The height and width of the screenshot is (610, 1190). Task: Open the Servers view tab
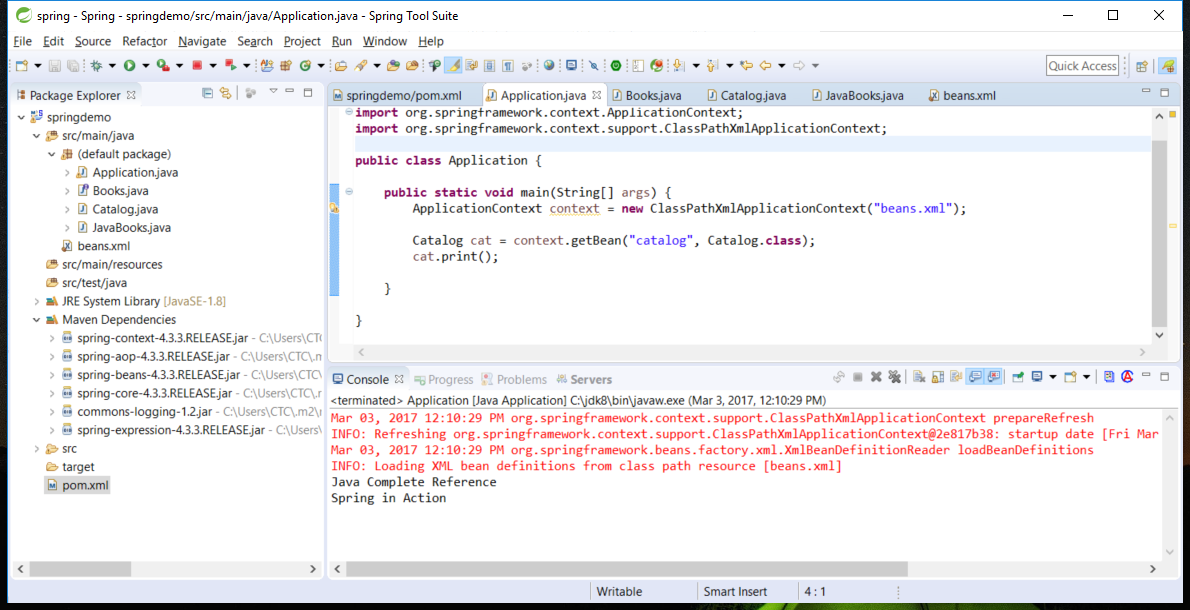[584, 379]
